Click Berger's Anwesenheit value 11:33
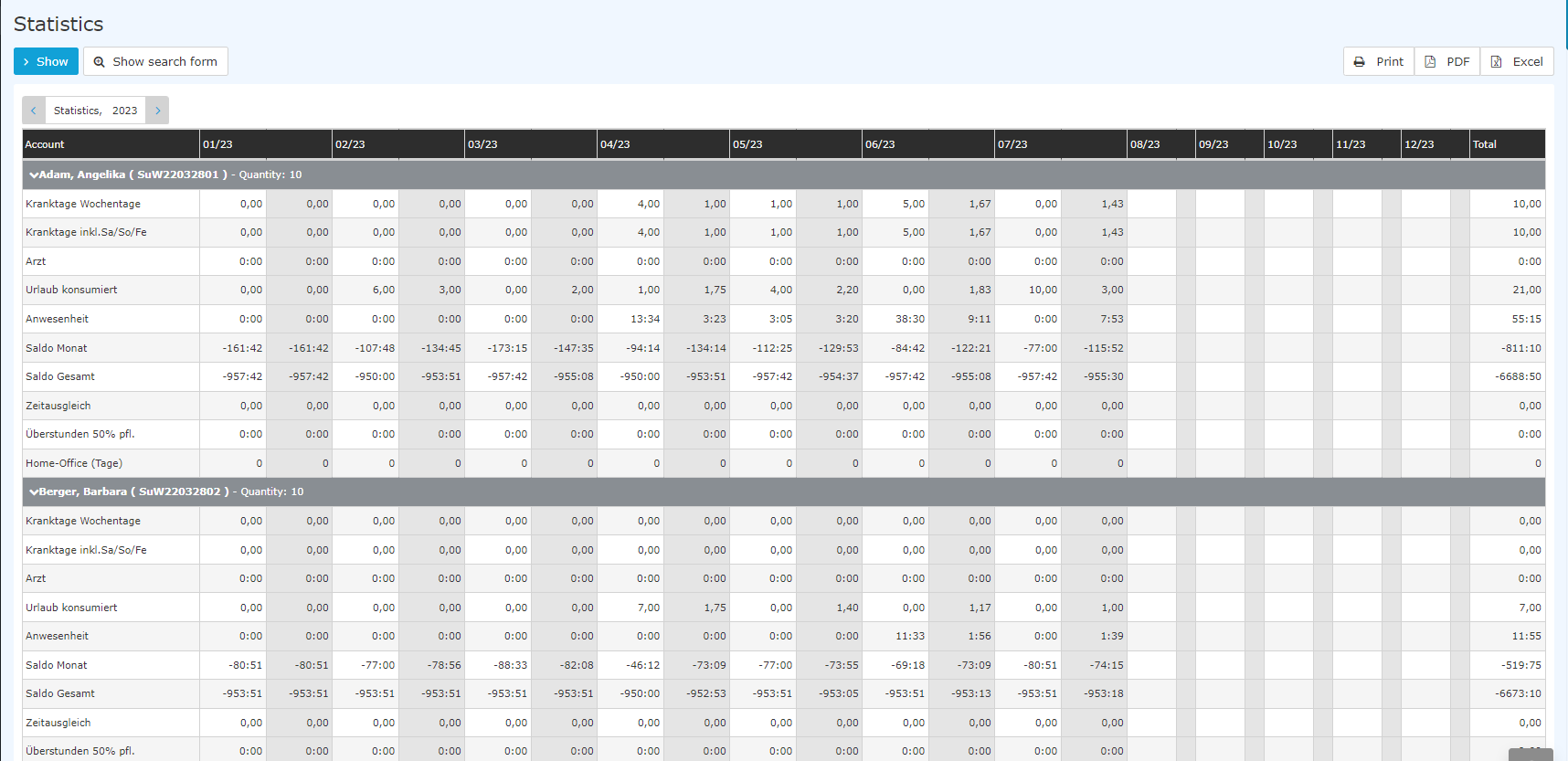1568x761 pixels. pyautogui.click(x=910, y=636)
